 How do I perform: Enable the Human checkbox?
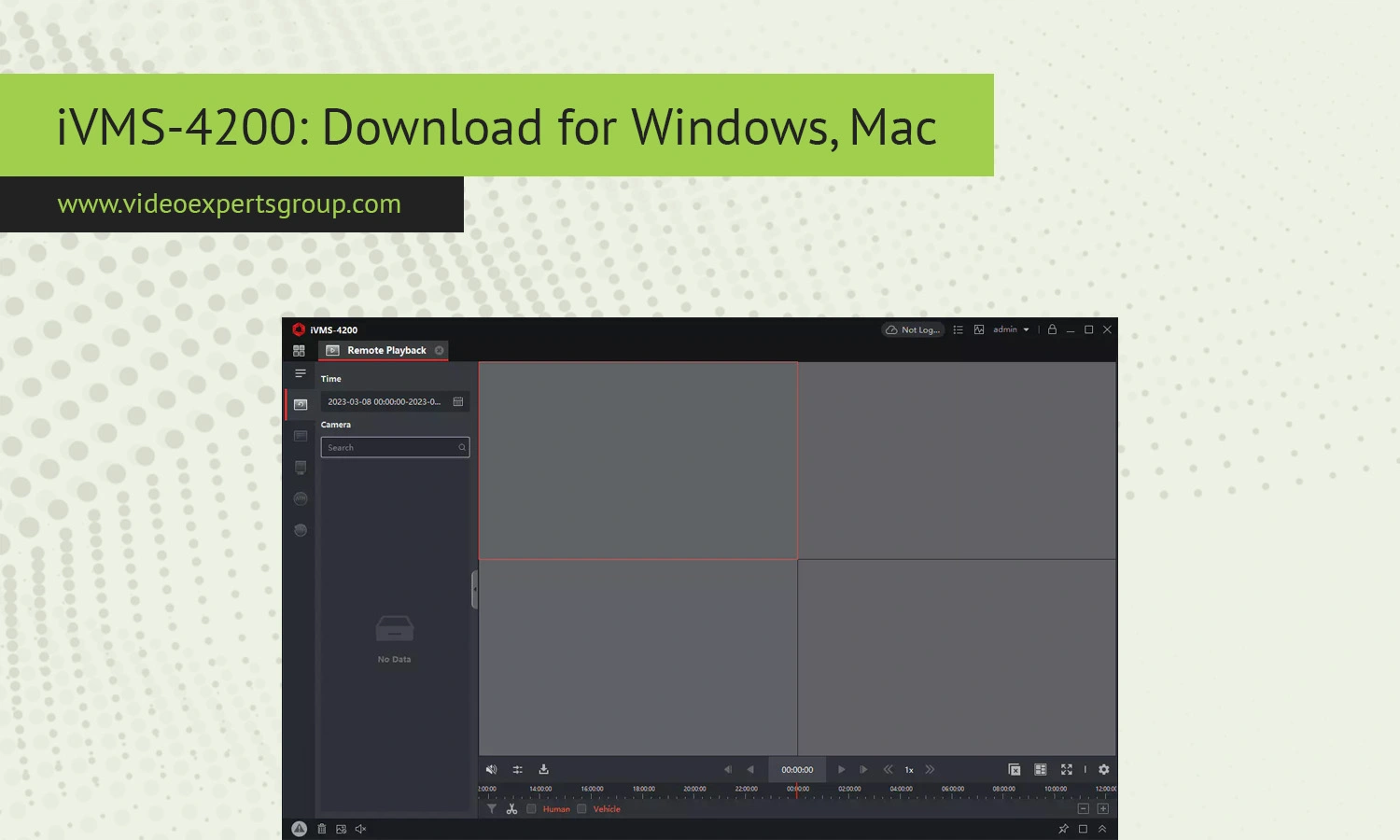click(531, 809)
